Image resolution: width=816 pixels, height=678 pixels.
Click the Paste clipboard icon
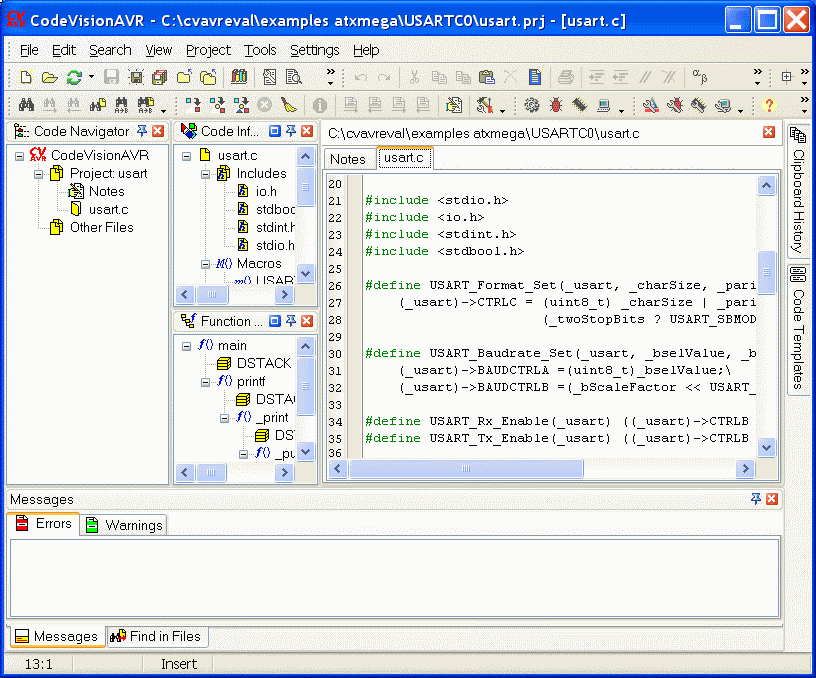[487, 77]
